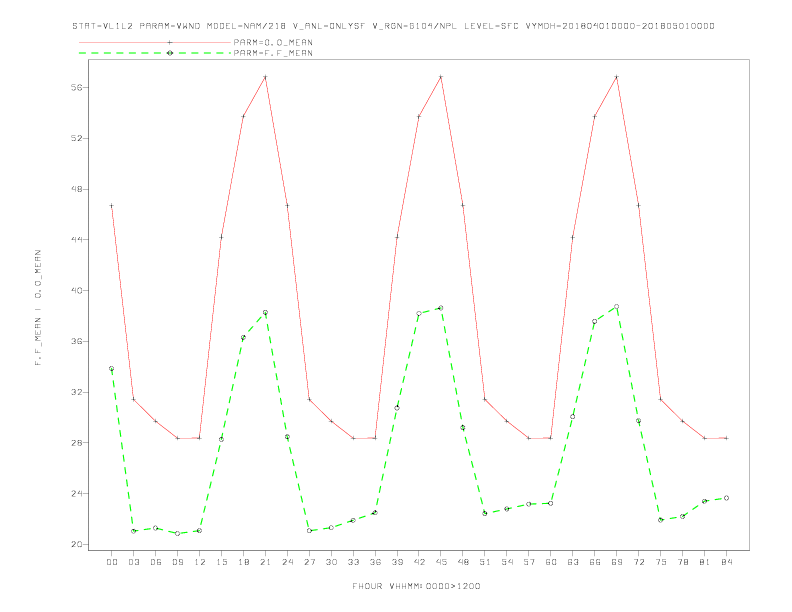Click x-axis forecast hour label 30

pos(331,562)
